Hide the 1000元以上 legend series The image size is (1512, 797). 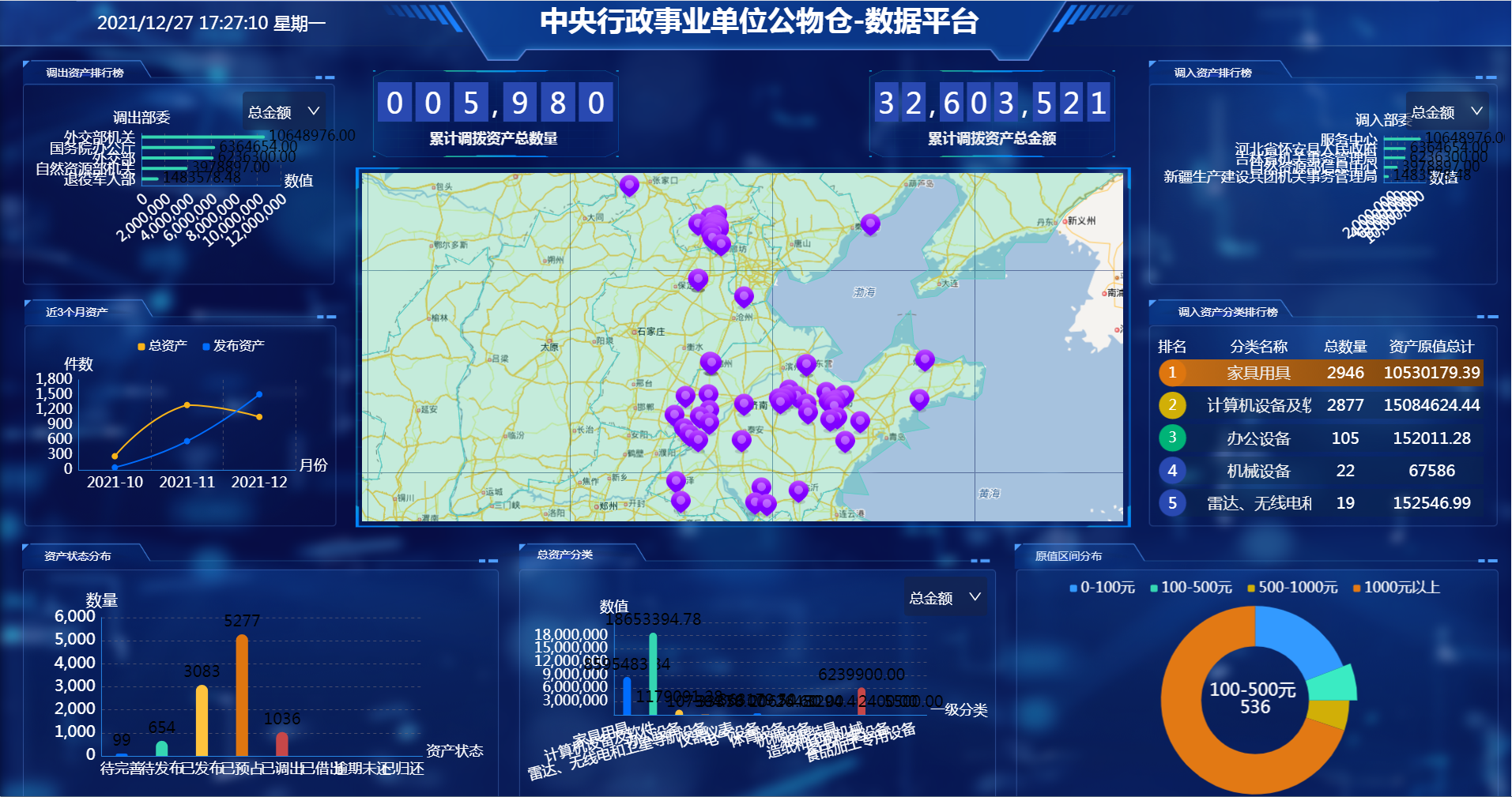click(1396, 588)
